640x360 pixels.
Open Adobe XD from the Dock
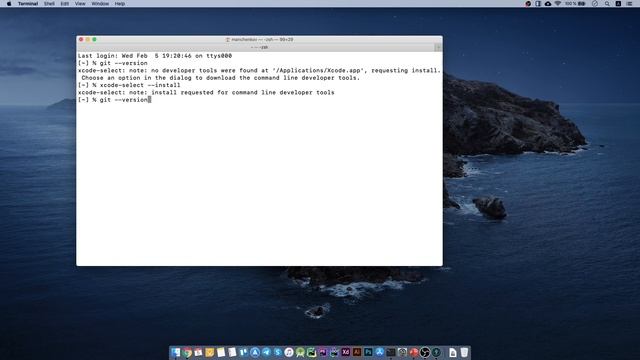(346, 352)
